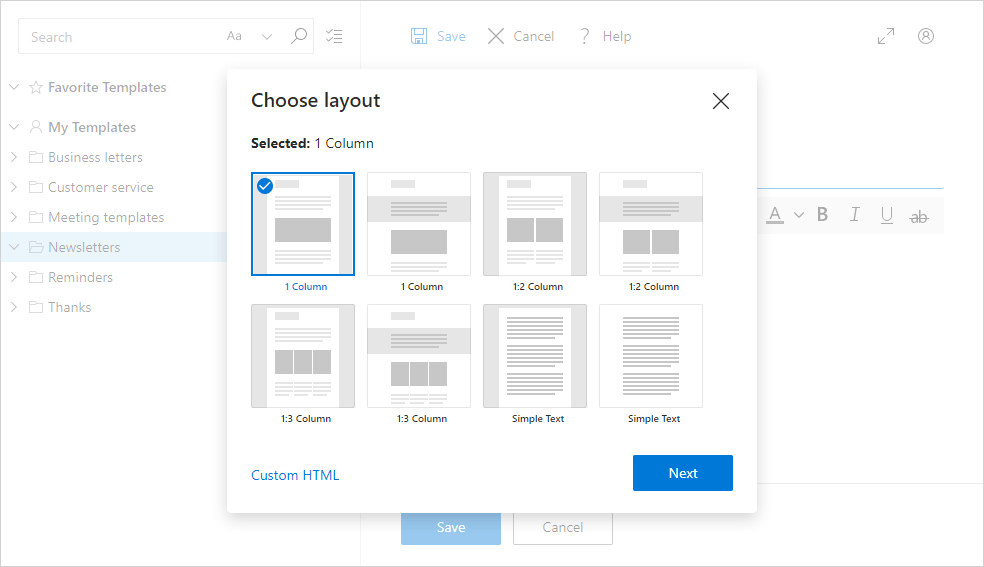Select second Simple Text layout without margins
The height and width of the screenshot is (567, 984).
coord(651,356)
